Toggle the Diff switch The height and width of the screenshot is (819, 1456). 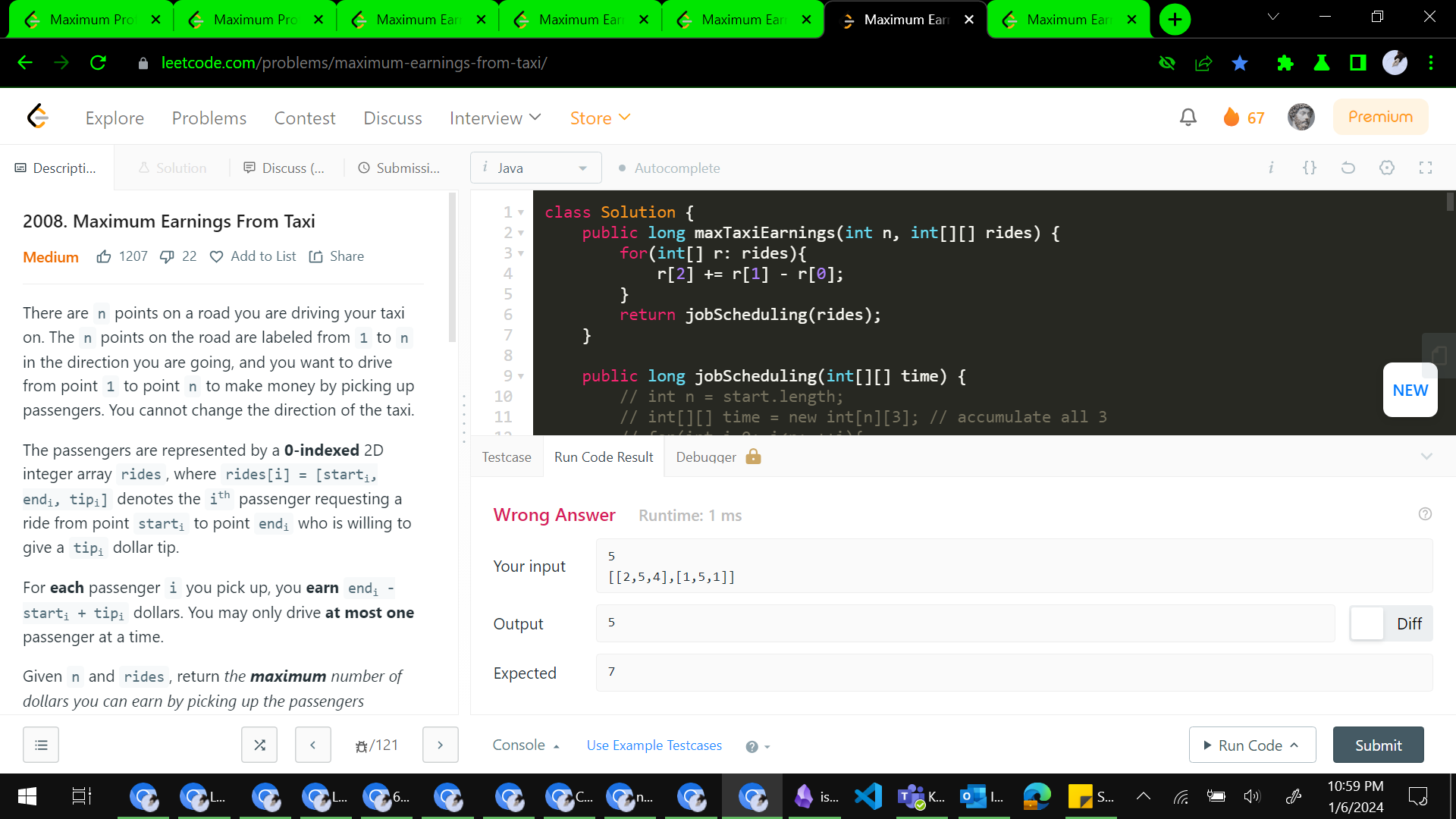click(1391, 623)
